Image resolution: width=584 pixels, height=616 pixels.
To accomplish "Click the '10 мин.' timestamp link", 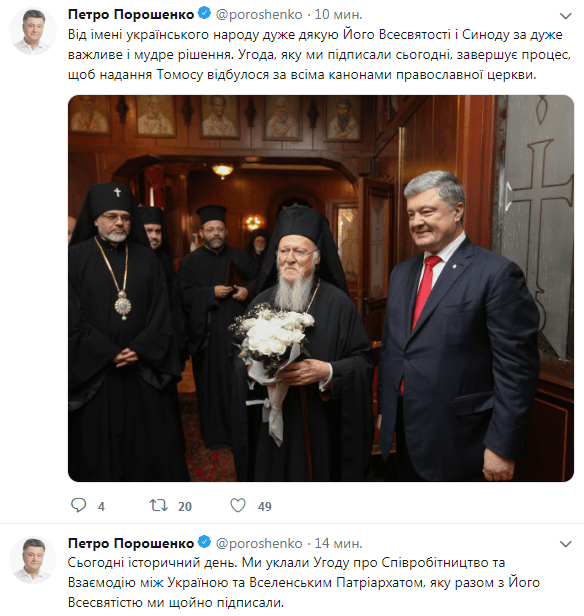I will point(338,14).
